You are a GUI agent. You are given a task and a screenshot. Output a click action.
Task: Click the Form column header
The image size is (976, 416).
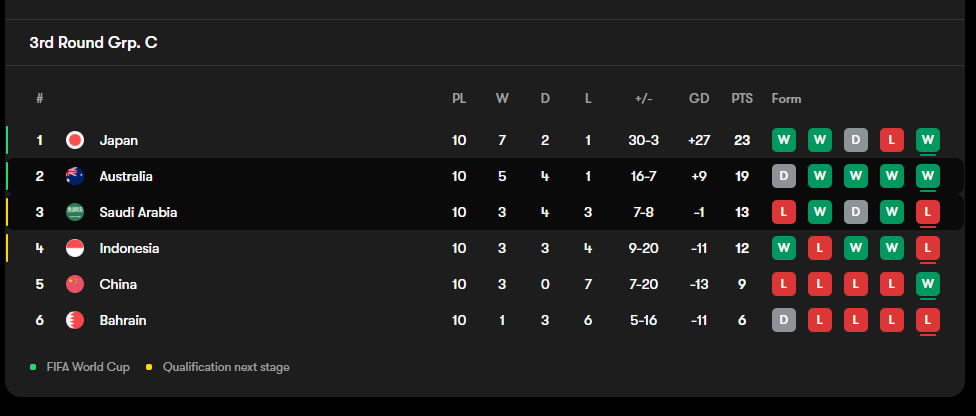click(786, 99)
